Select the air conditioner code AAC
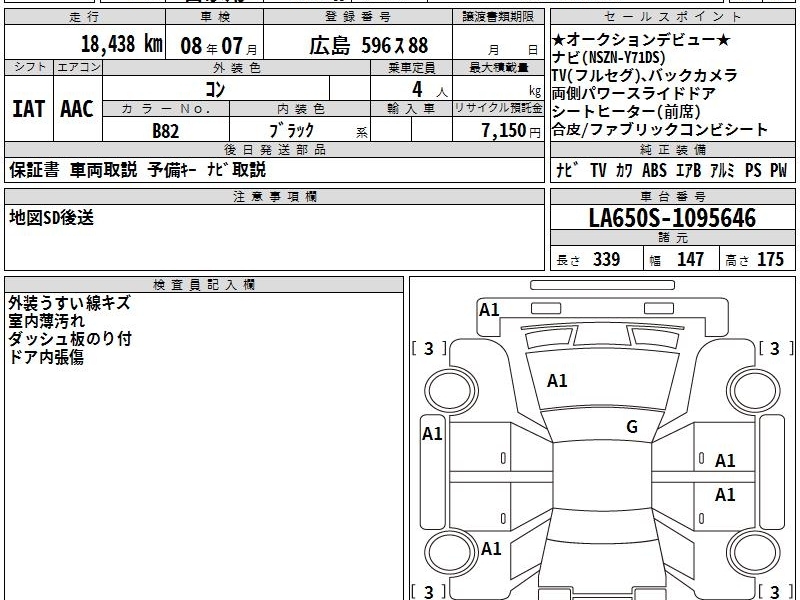The image size is (800, 600). point(77,109)
